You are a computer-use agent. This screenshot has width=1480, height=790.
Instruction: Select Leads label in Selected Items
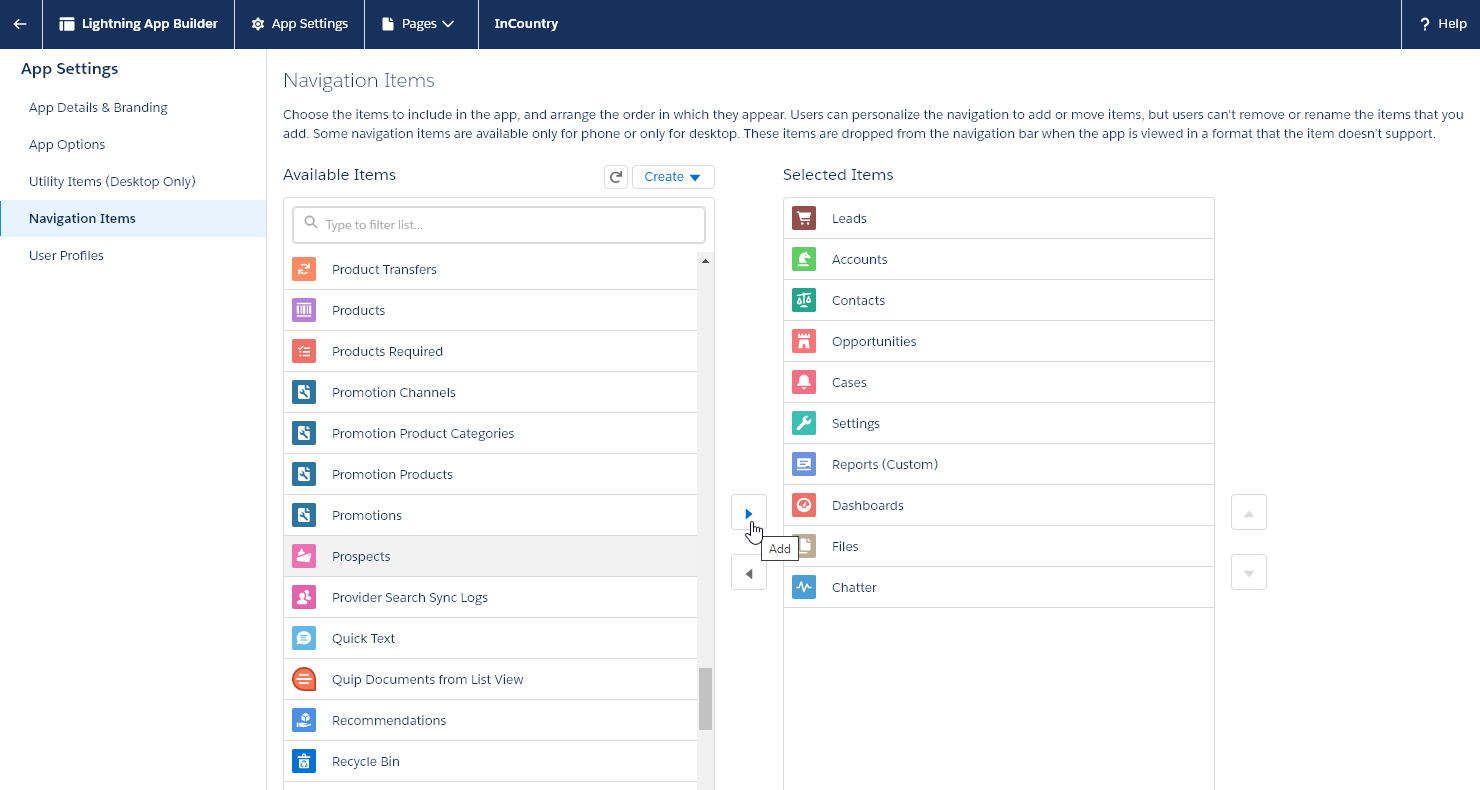(849, 219)
